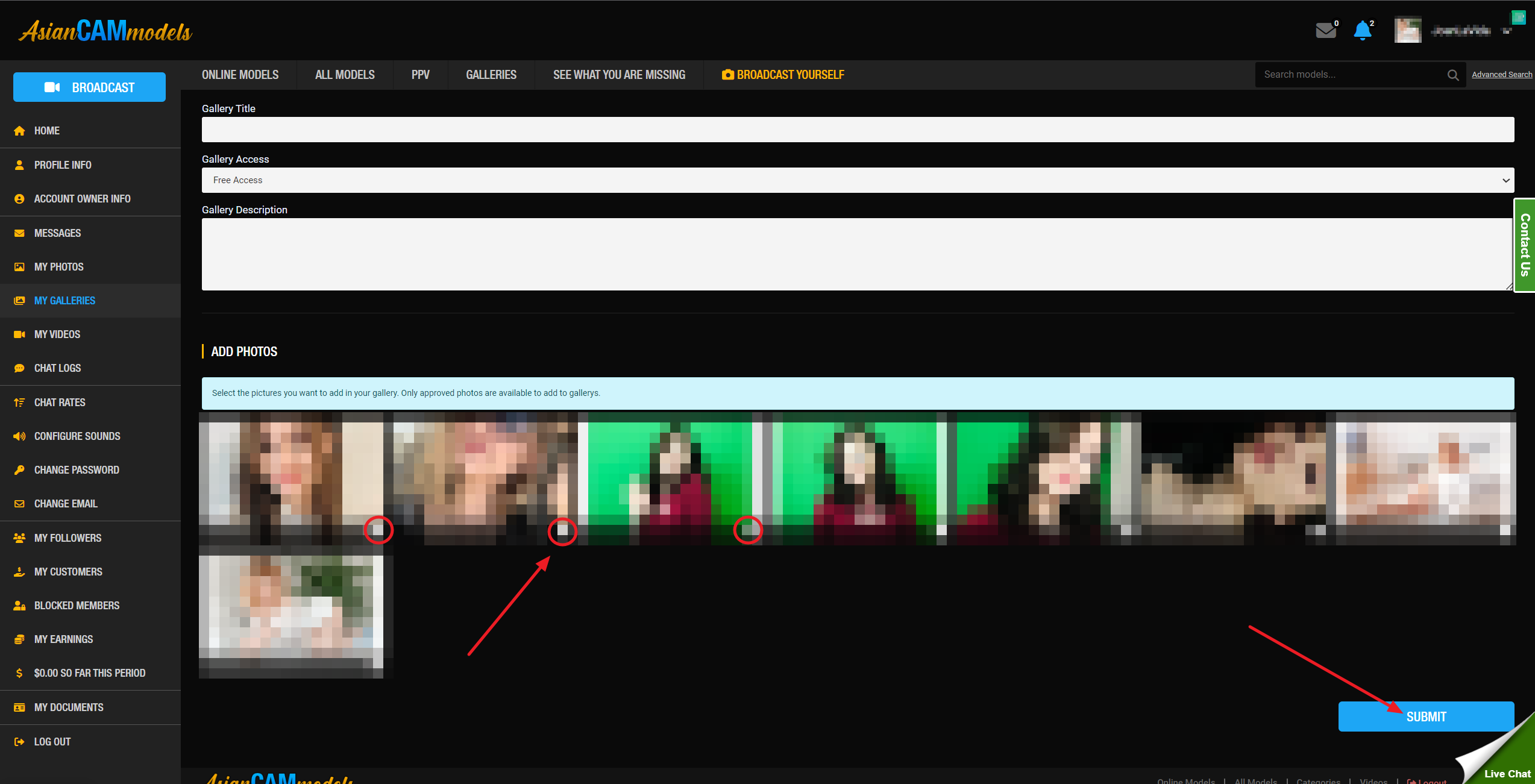Click the Configure Sounds speaker icon
This screenshot has height=784, width=1535.
(19, 436)
